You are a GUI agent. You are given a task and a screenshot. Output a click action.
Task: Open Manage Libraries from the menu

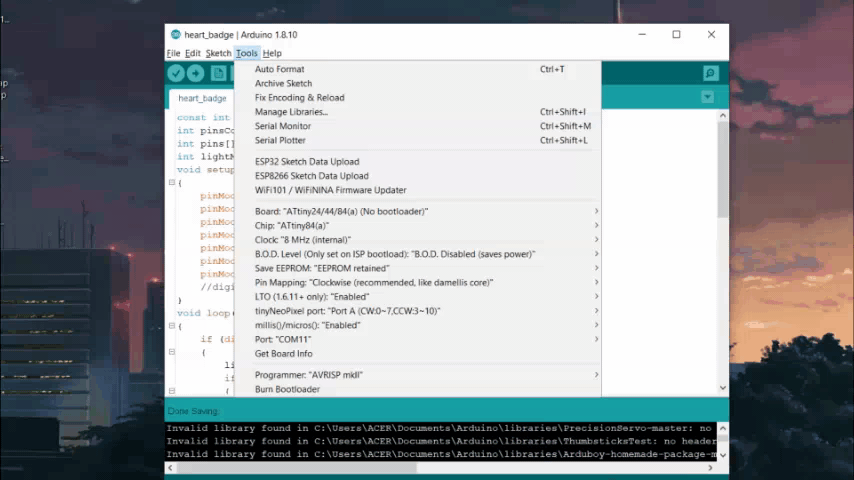pos(417,112)
